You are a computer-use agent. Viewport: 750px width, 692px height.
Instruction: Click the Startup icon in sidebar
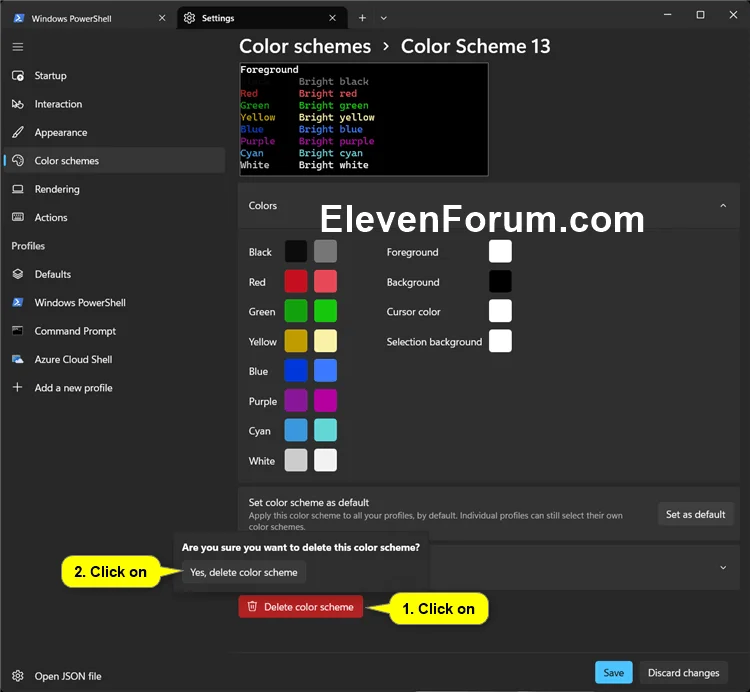point(18,76)
